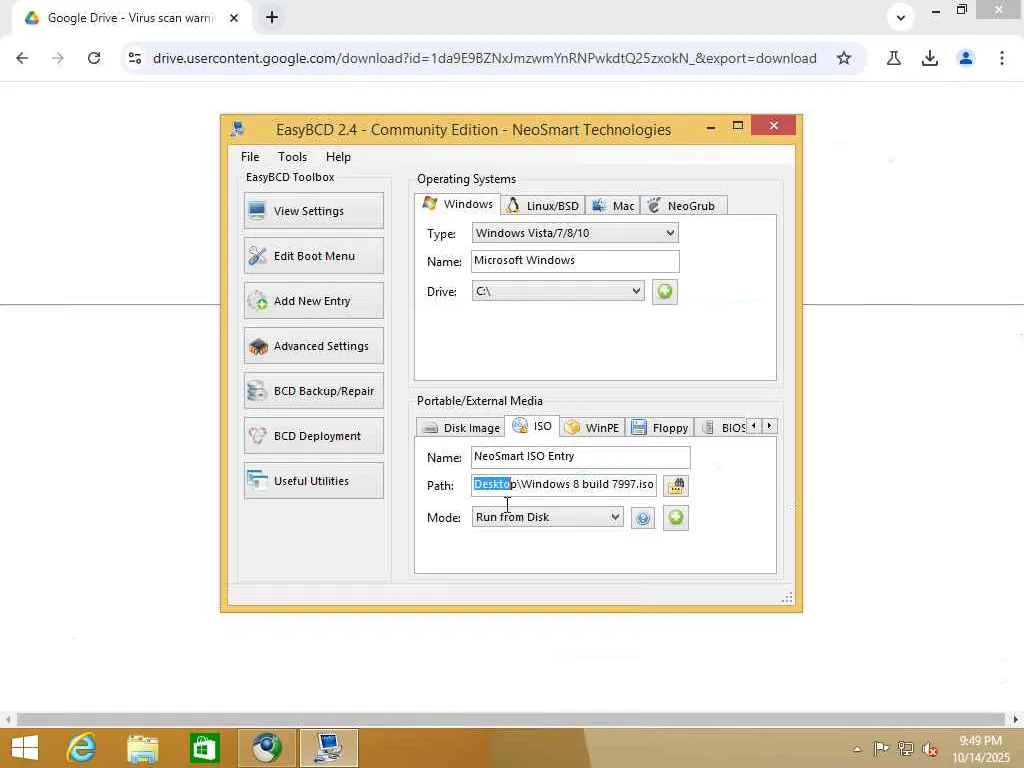Select the Google Drive Virus scan tab
The height and width of the screenshot is (768, 1024).
pyautogui.click(x=131, y=18)
